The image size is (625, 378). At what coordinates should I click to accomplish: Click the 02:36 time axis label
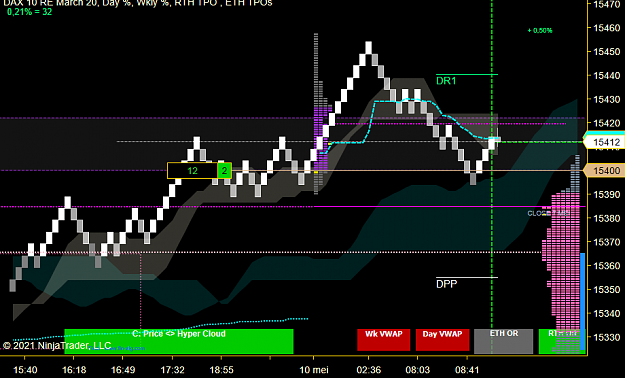pyautogui.click(x=369, y=370)
